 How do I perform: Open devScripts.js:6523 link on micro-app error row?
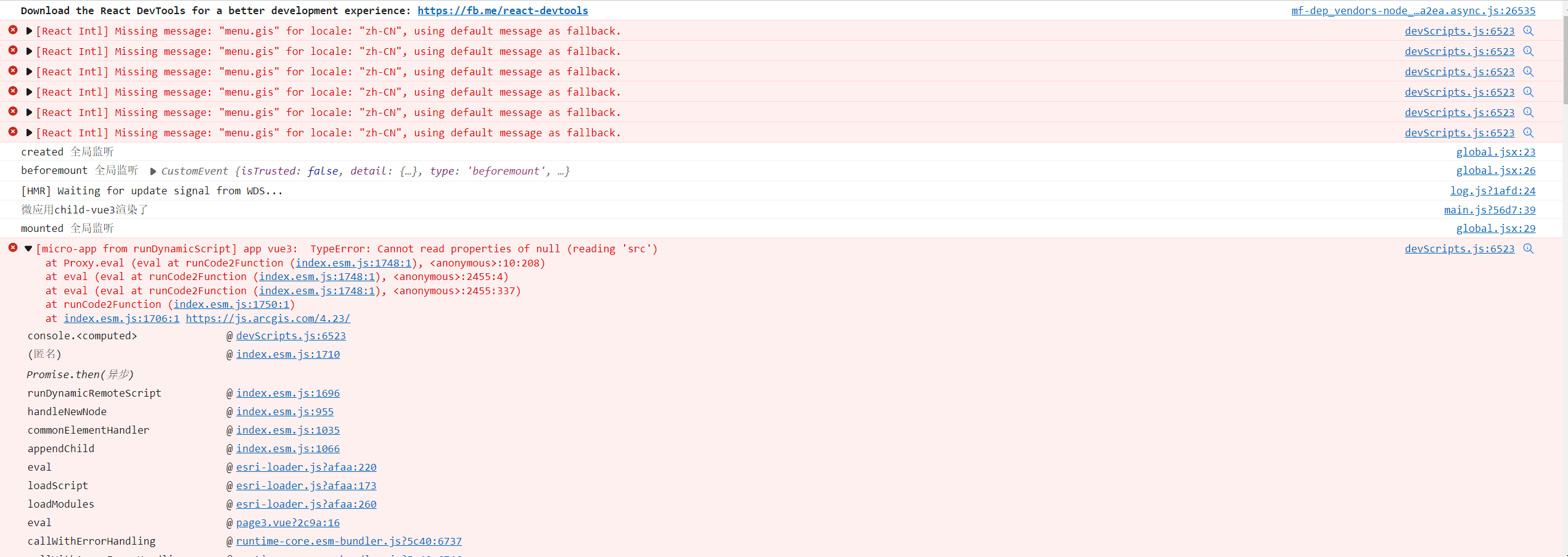tap(1459, 249)
